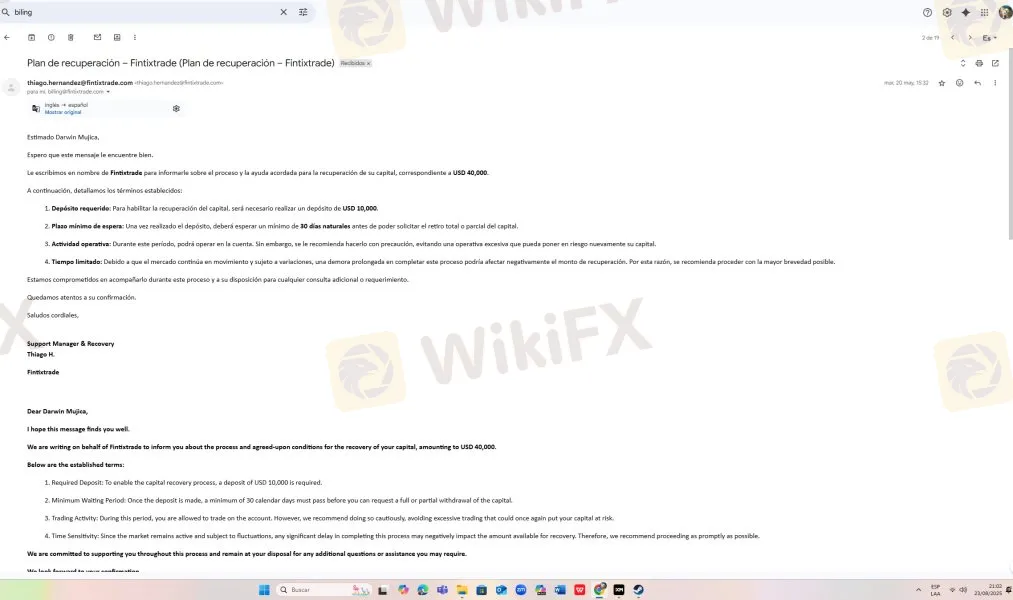
Task: Click the taskbar Buscar search box
Action: (x=324, y=590)
